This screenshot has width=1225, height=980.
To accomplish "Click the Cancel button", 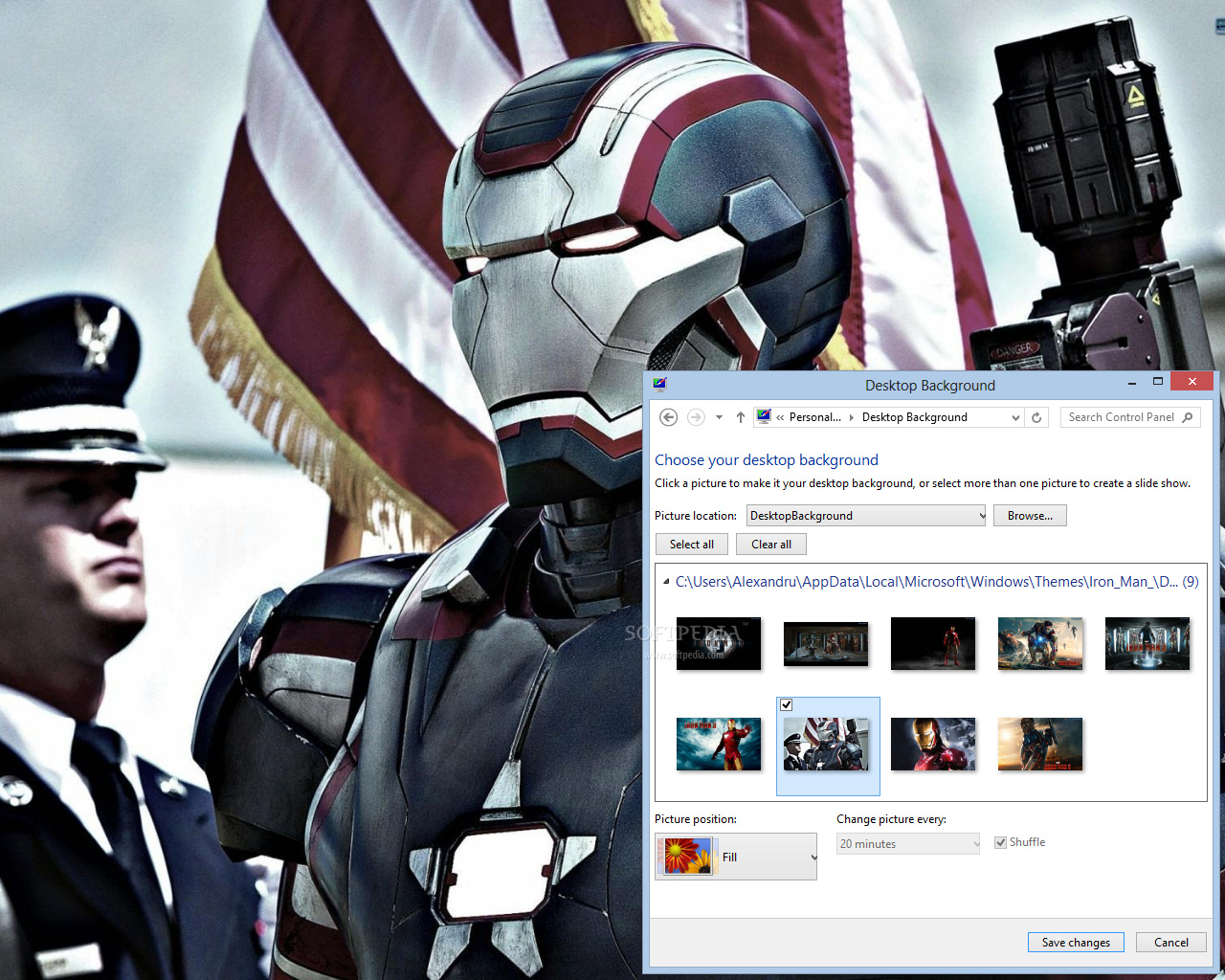I will (x=1171, y=943).
